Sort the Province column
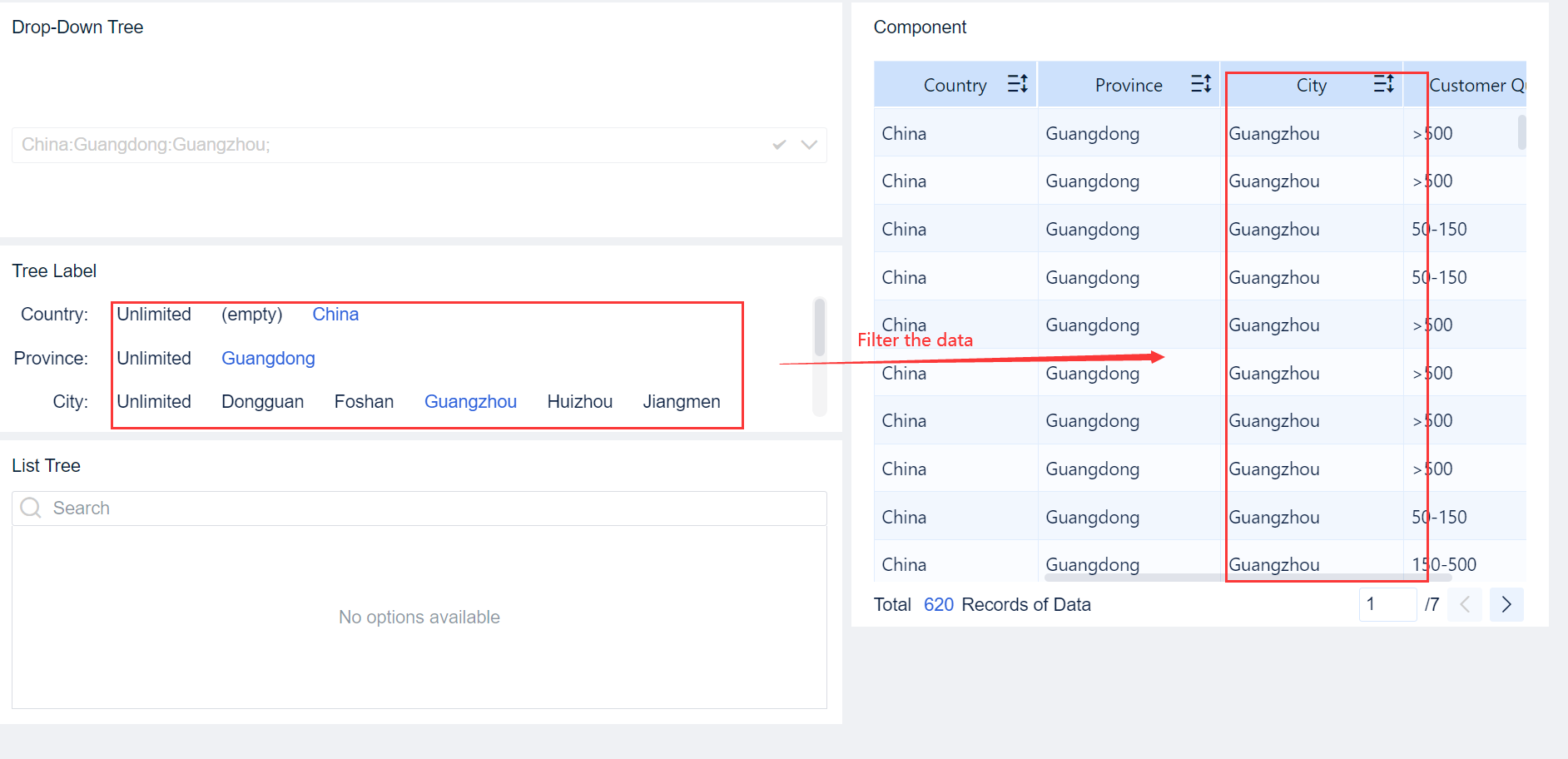This screenshot has height=759, width=1568. tap(1201, 83)
